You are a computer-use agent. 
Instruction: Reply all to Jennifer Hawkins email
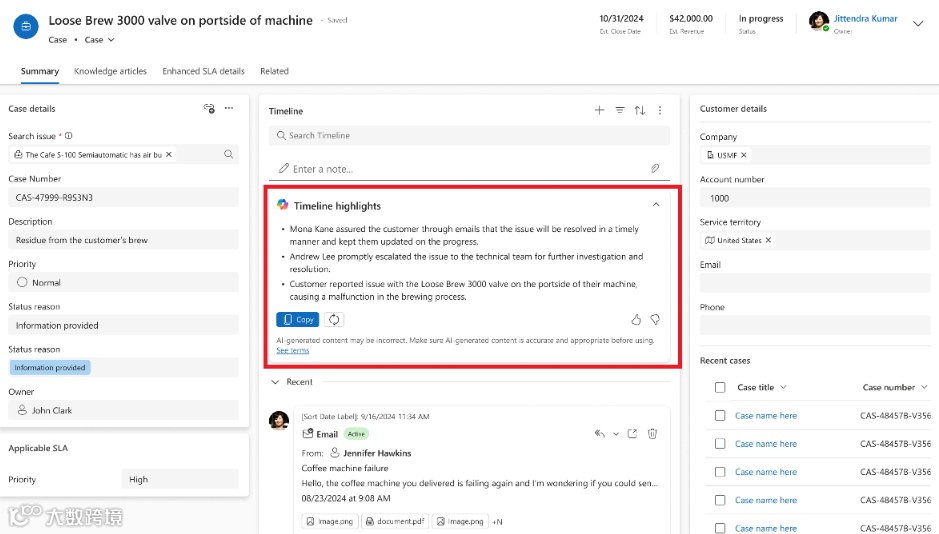point(599,433)
